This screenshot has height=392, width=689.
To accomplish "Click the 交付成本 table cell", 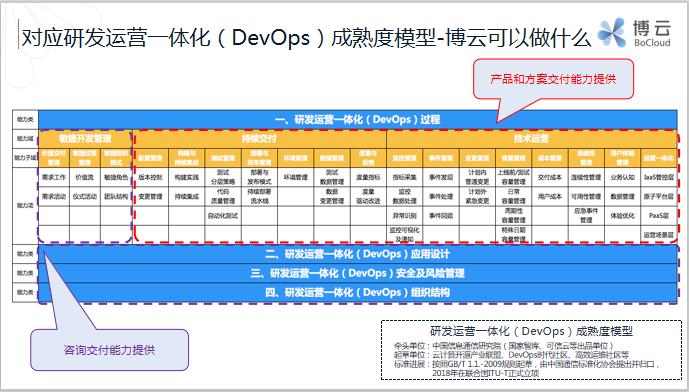I will [550, 177].
